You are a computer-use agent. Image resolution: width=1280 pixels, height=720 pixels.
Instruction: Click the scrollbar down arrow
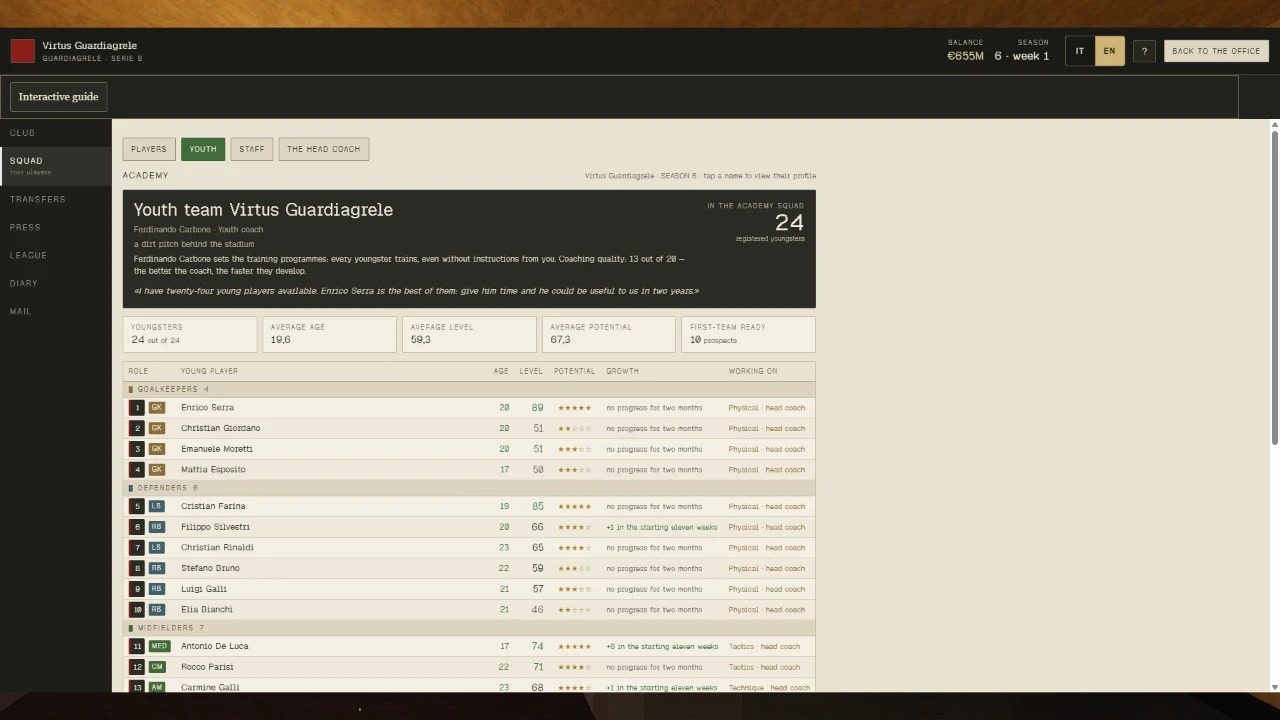[x=1274, y=687]
